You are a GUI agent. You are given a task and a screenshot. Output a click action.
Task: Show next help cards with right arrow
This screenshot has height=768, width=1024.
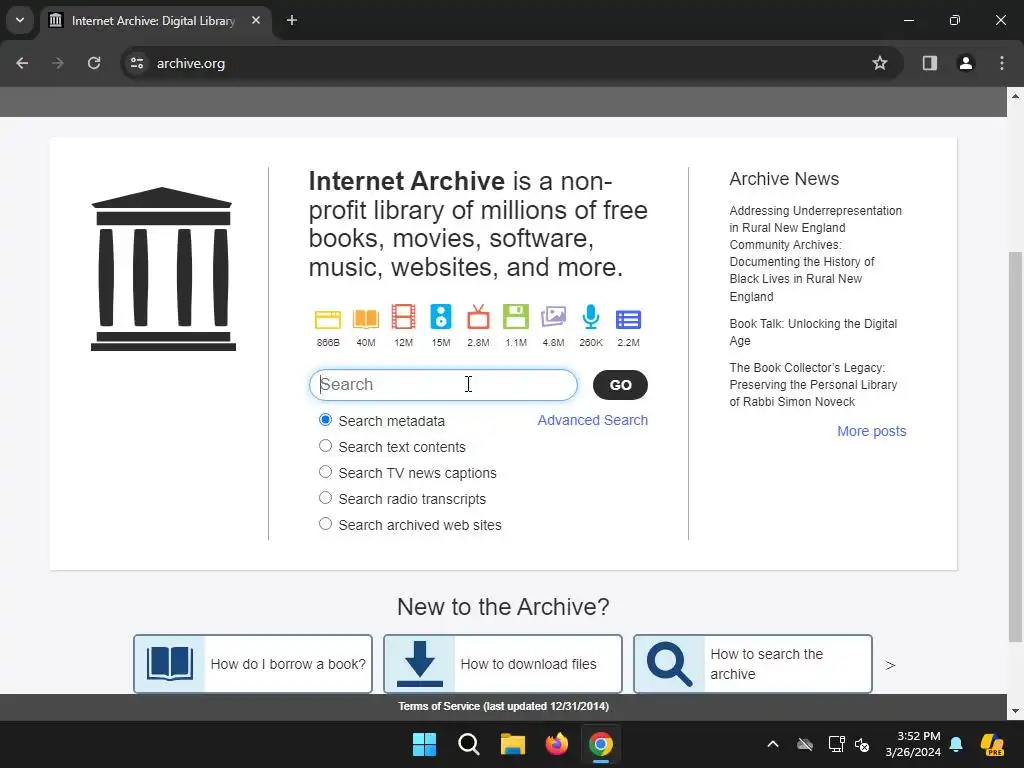click(x=890, y=665)
